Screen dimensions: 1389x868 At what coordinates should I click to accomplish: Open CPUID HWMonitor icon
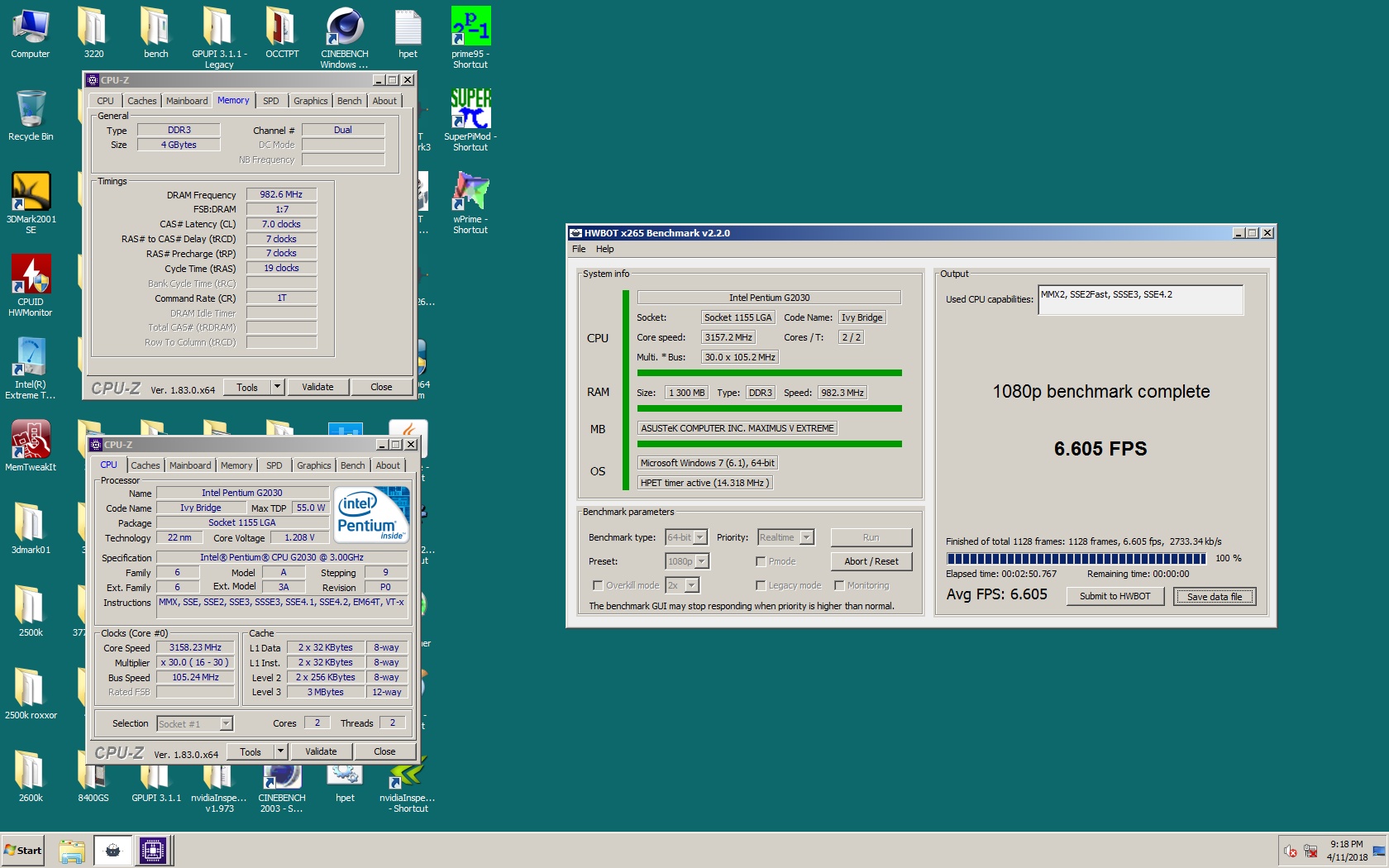[x=31, y=285]
